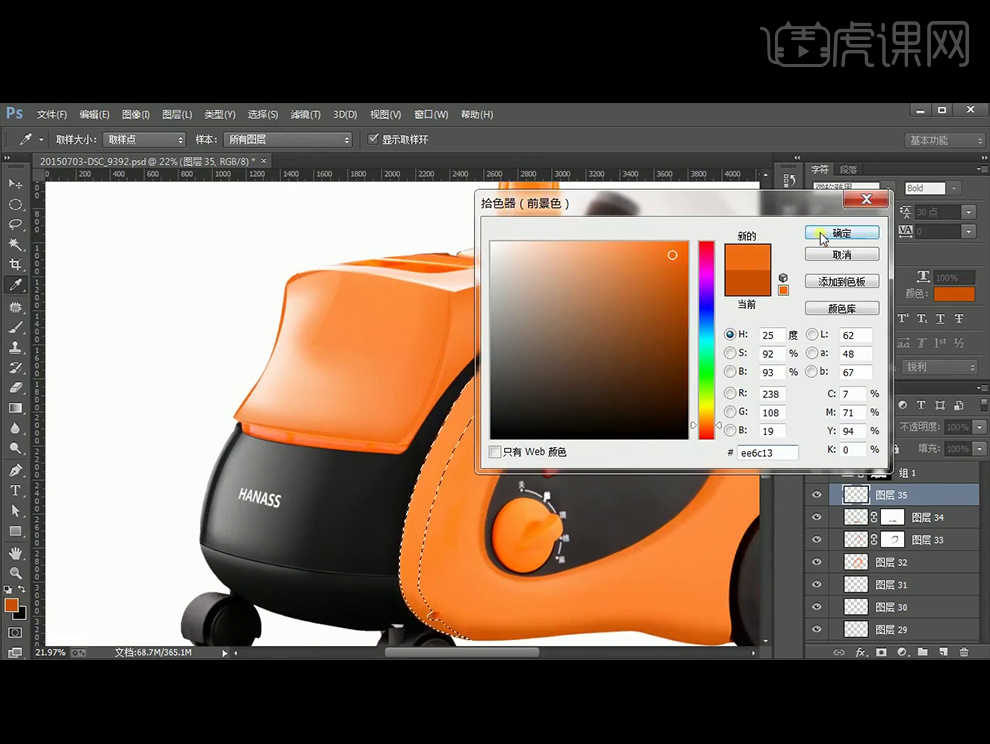Open the 图像(I) menu
This screenshot has width=990, height=744.
136,114
